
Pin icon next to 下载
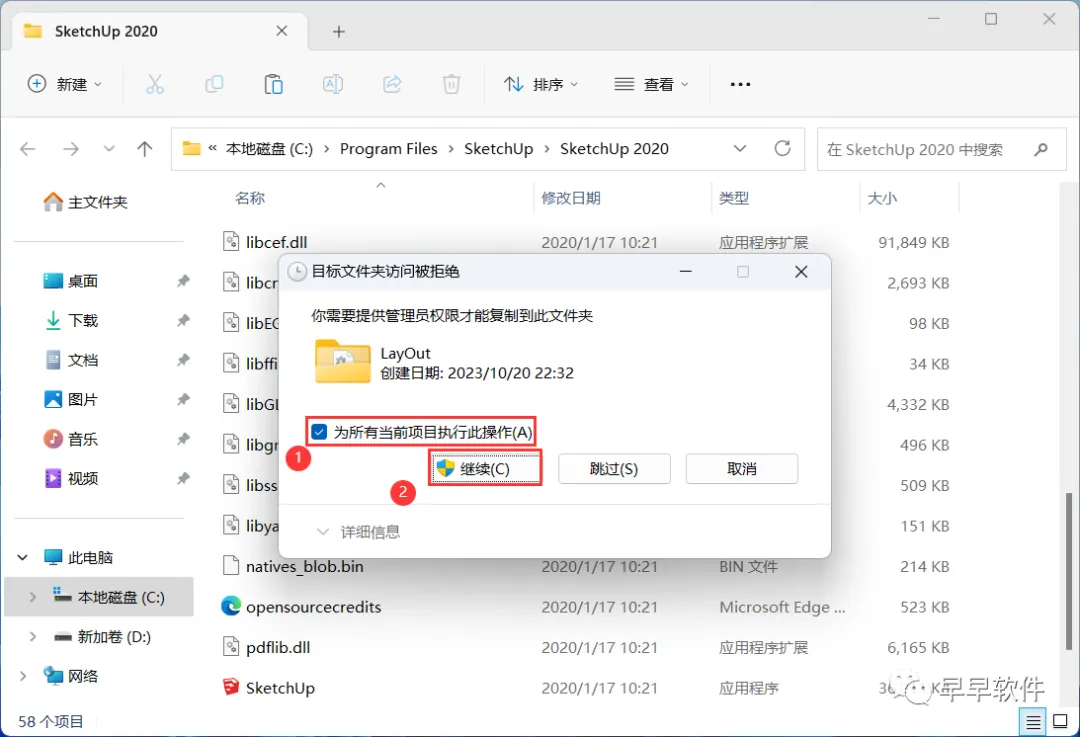coord(183,320)
